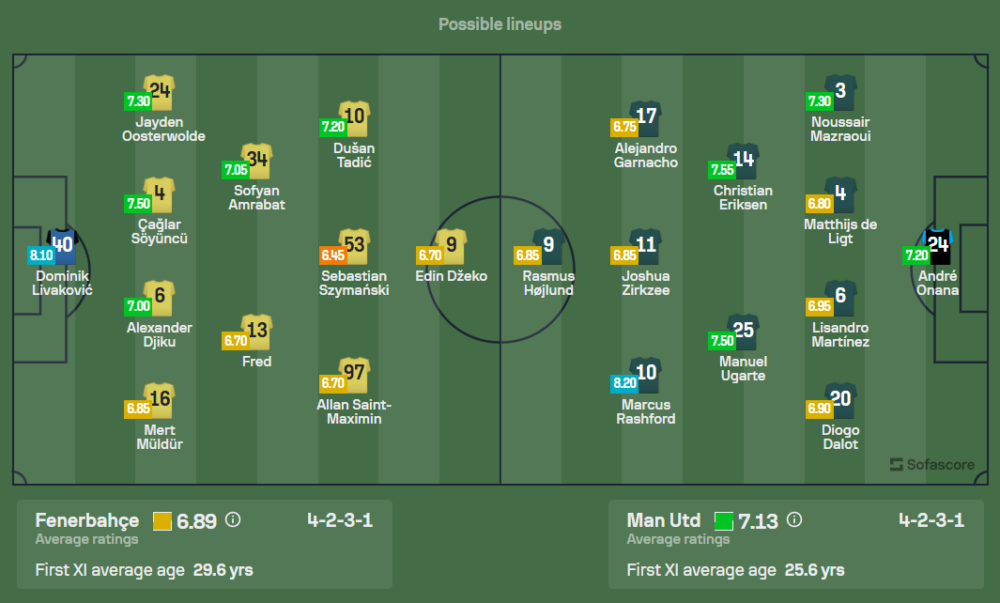Click player name Sofyan Amrabat
The image size is (1000, 603).
click(x=257, y=197)
